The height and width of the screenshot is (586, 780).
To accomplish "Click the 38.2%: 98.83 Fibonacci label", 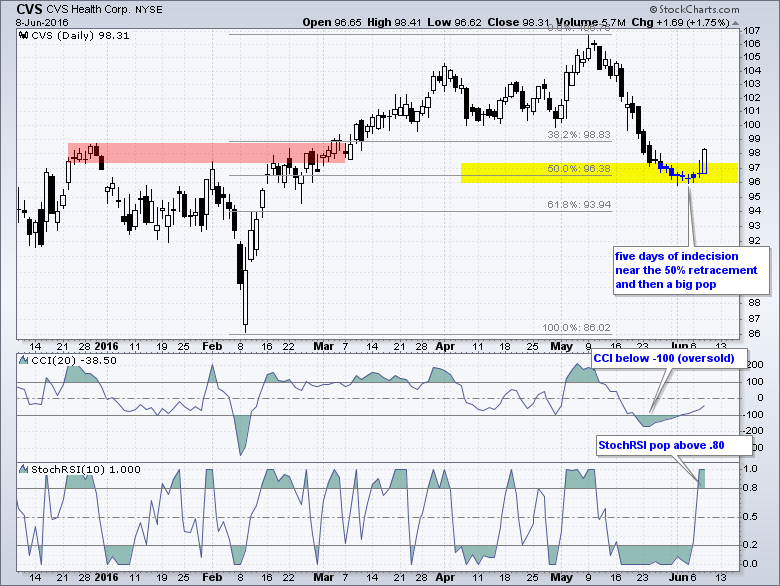I will click(x=579, y=135).
